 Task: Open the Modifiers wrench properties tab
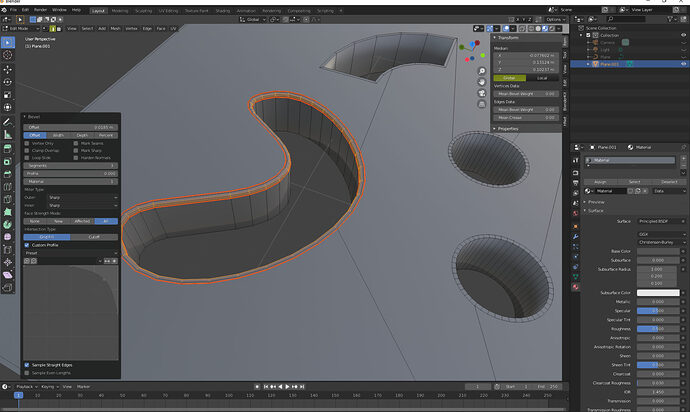pyautogui.click(x=575, y=236)
